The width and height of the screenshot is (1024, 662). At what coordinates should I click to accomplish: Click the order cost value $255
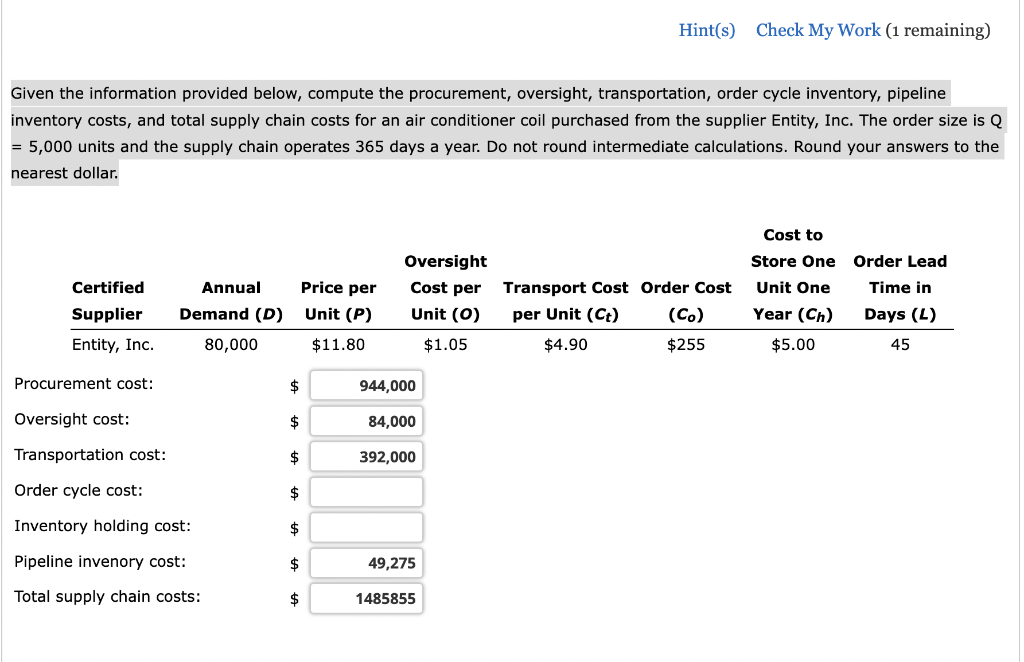(x=686, y=345)
